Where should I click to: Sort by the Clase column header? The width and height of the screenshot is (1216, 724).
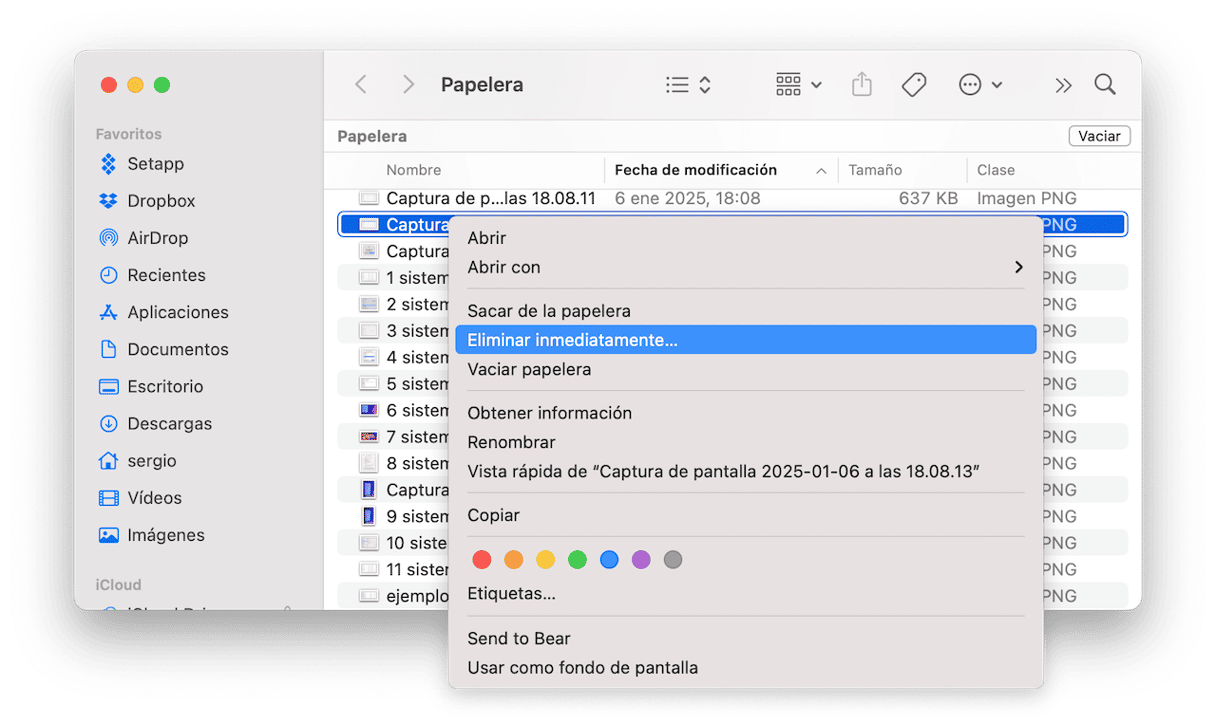pos(996,170)
